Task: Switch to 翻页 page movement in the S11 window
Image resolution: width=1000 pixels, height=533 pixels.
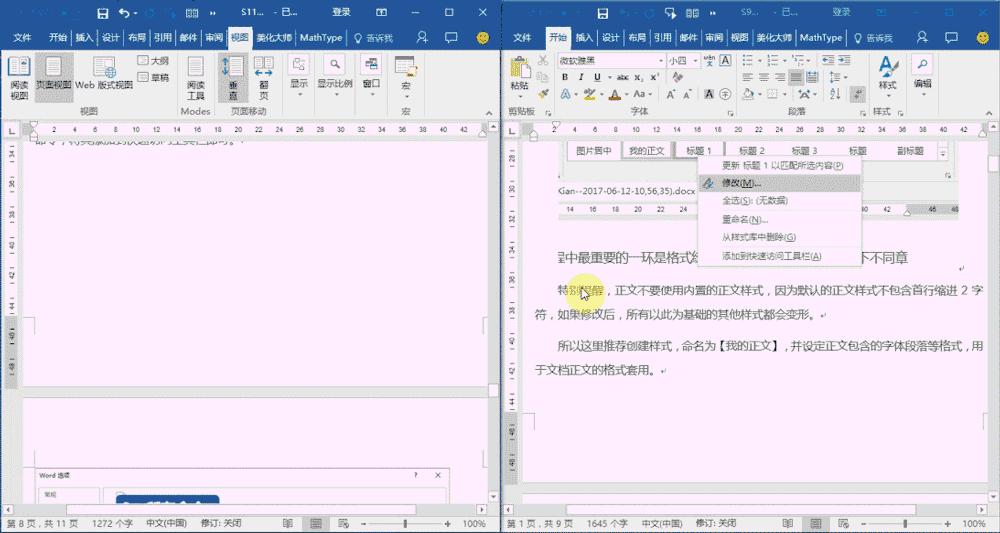Action: (x=263, y=78)
